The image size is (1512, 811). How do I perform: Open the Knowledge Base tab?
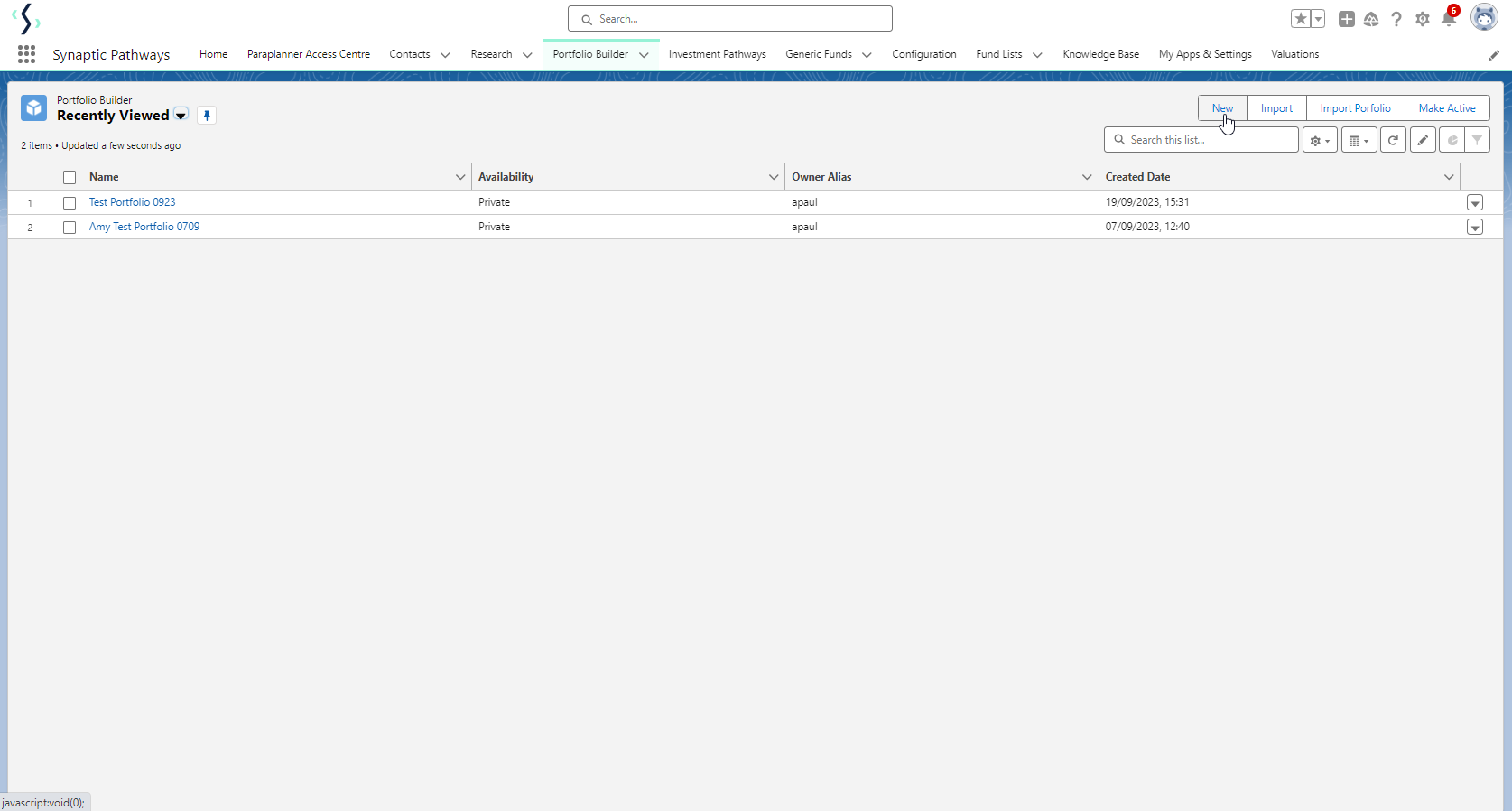coord(1100,54)
